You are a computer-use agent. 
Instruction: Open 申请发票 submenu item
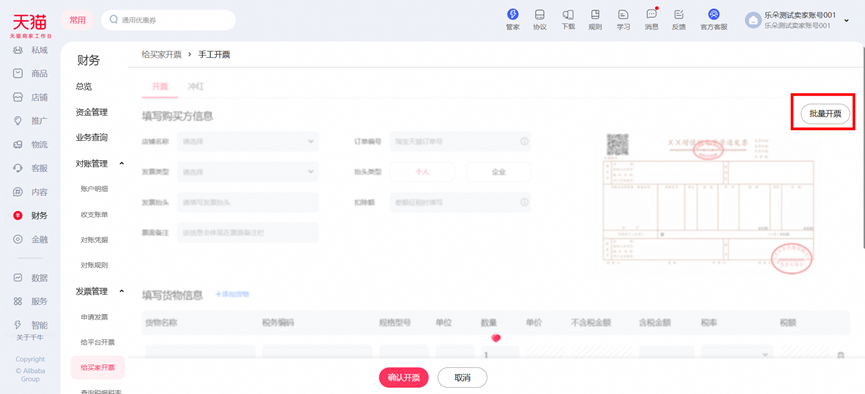[x=94, y=317]
